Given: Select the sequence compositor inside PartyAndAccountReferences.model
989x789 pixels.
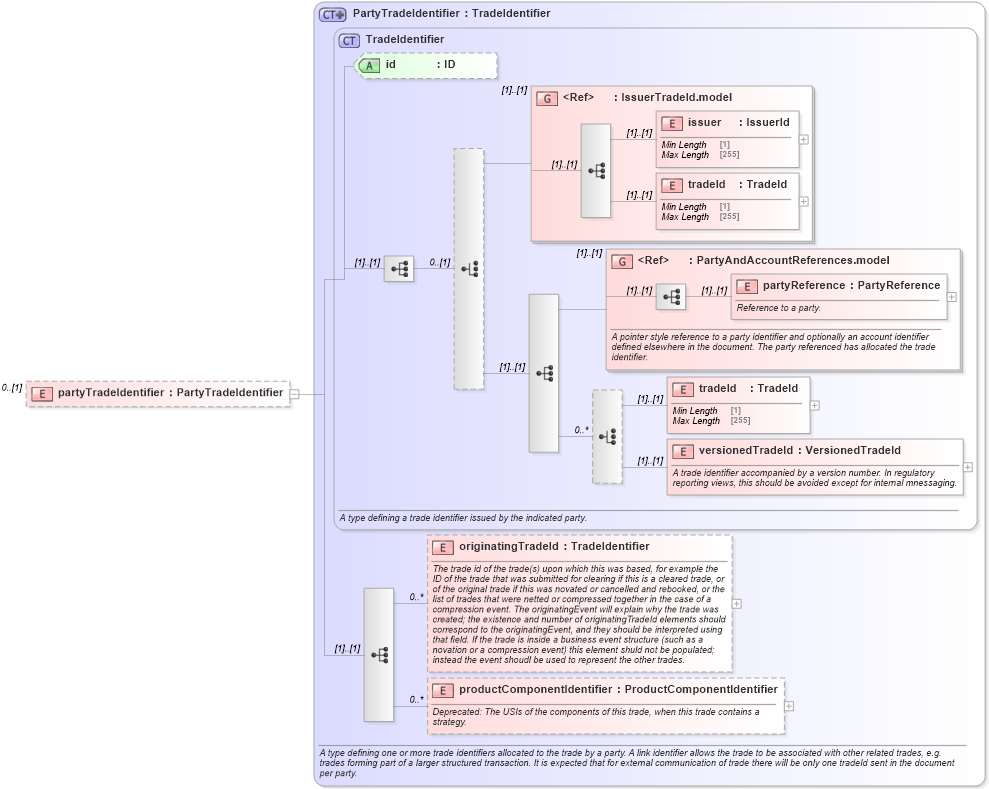Looking at the screenshot, I should pos(670,296).
